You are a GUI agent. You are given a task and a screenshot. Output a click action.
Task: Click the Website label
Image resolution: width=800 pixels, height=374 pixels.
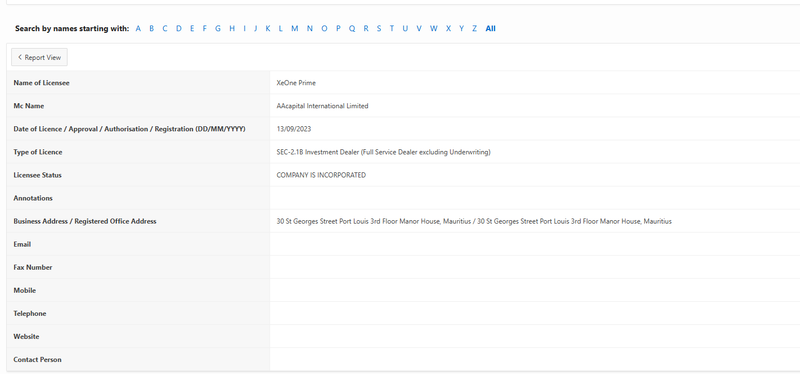click(x=26, y=337)
